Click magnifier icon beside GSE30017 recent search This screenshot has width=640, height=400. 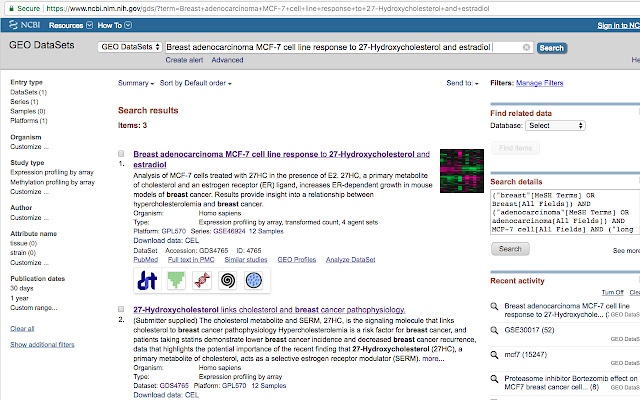(494, 330)
